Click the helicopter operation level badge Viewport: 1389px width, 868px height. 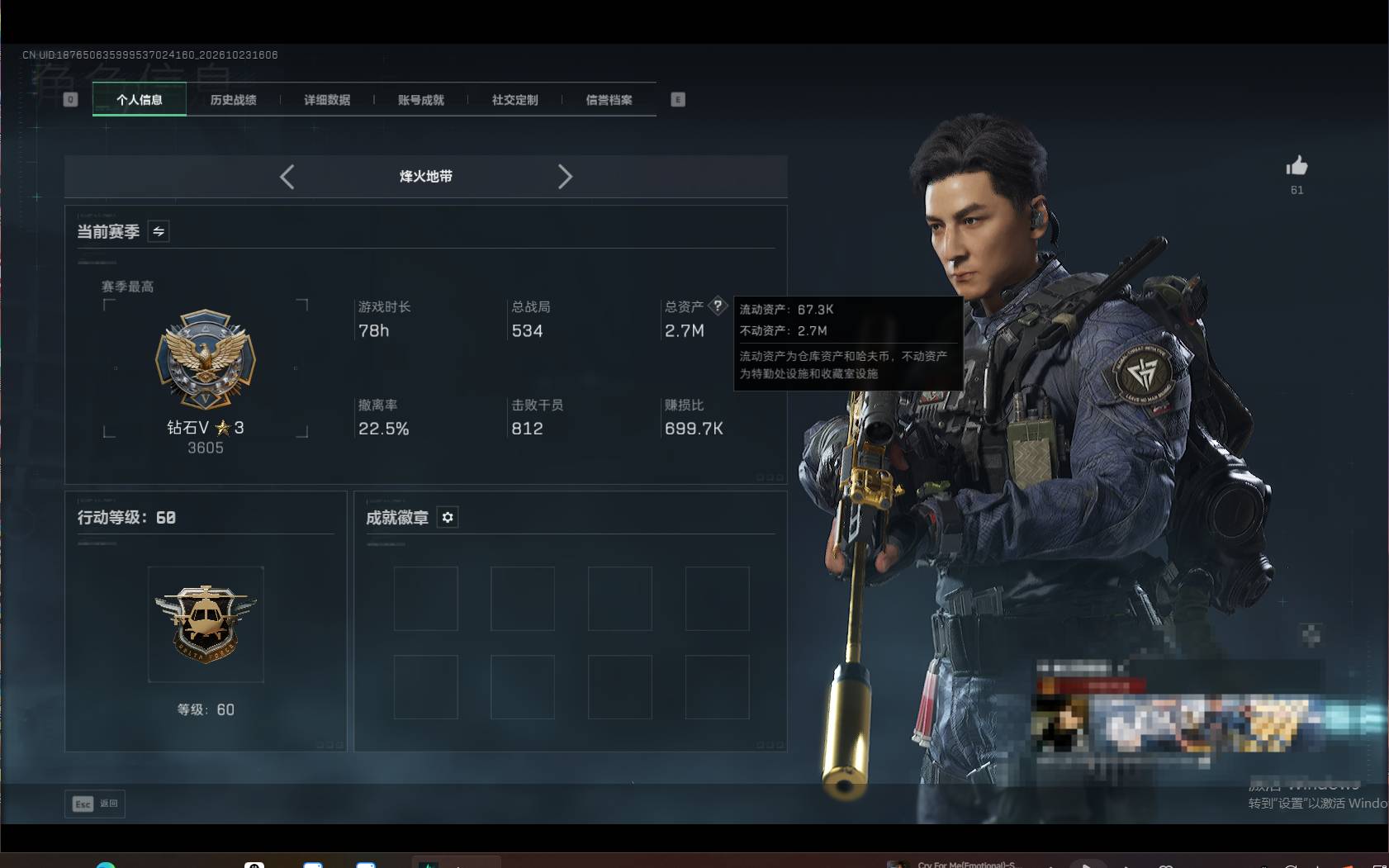[x=206, y=624]
